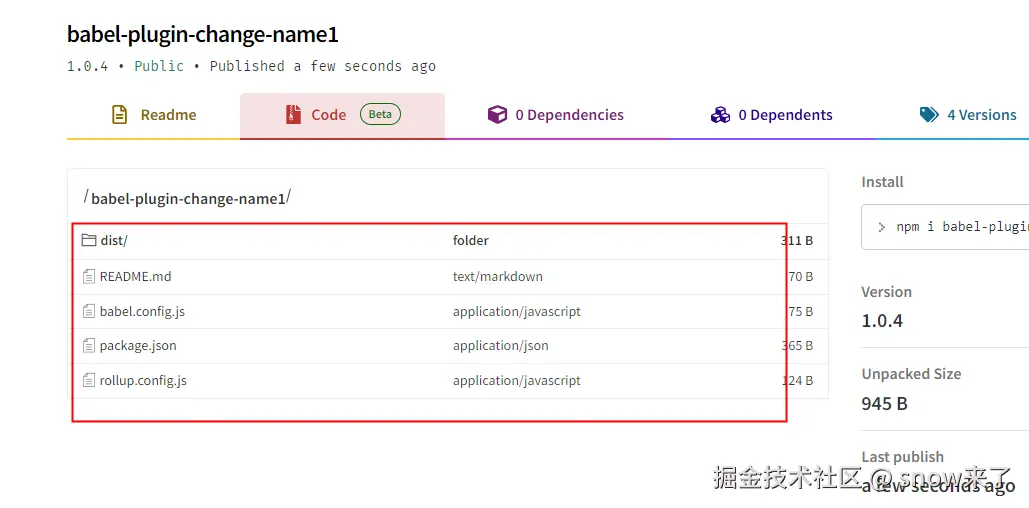The image size is (1029, 508).
Task: Open the 4 Versions tab
Action: tap(967, 116)
